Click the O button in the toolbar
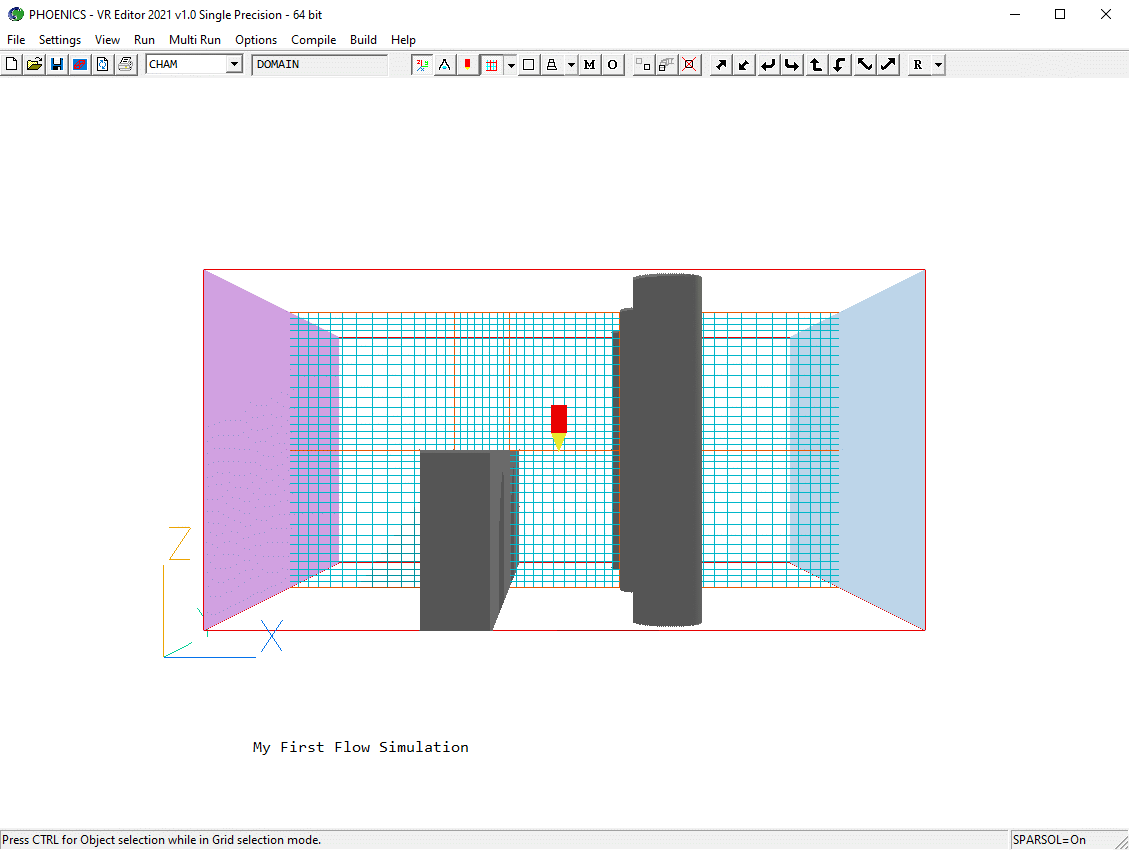This screenshot has width=1129, height=850. 612,65
